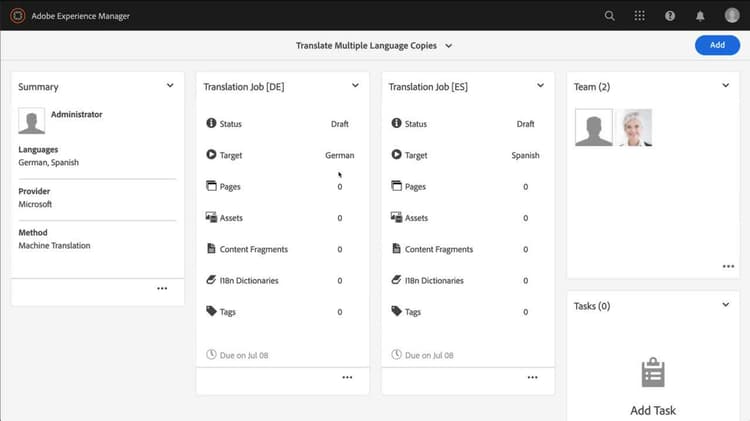Click Status info icon in Translation Job [ES]

pyautogui.click(x=396, y=123)
